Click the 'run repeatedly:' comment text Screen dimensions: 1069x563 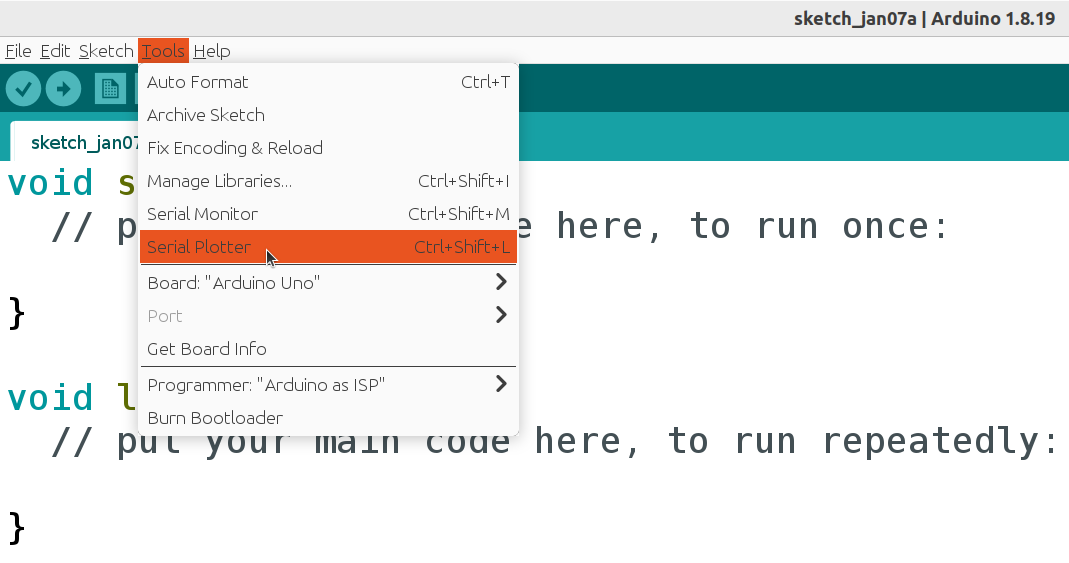(896, 442)
